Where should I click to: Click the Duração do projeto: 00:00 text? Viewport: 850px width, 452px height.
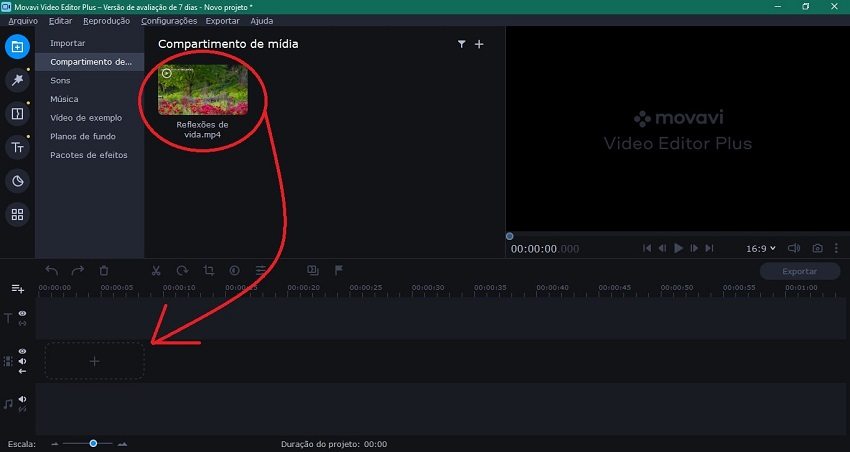pos(334,444)
